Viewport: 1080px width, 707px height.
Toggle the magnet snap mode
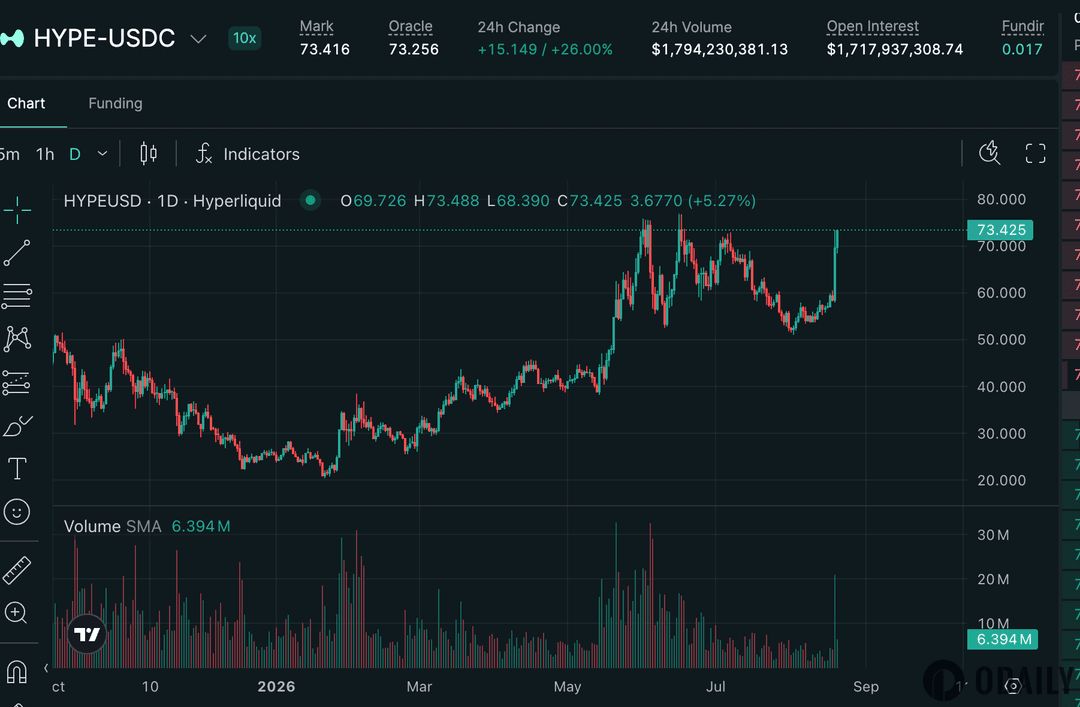point(17,670)
